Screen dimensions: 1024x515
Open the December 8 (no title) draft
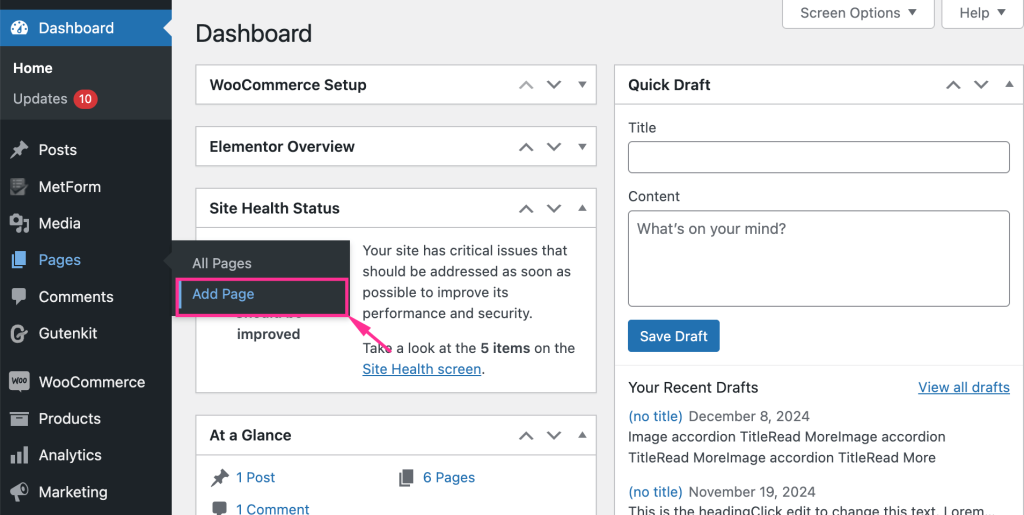click(655, 416)
